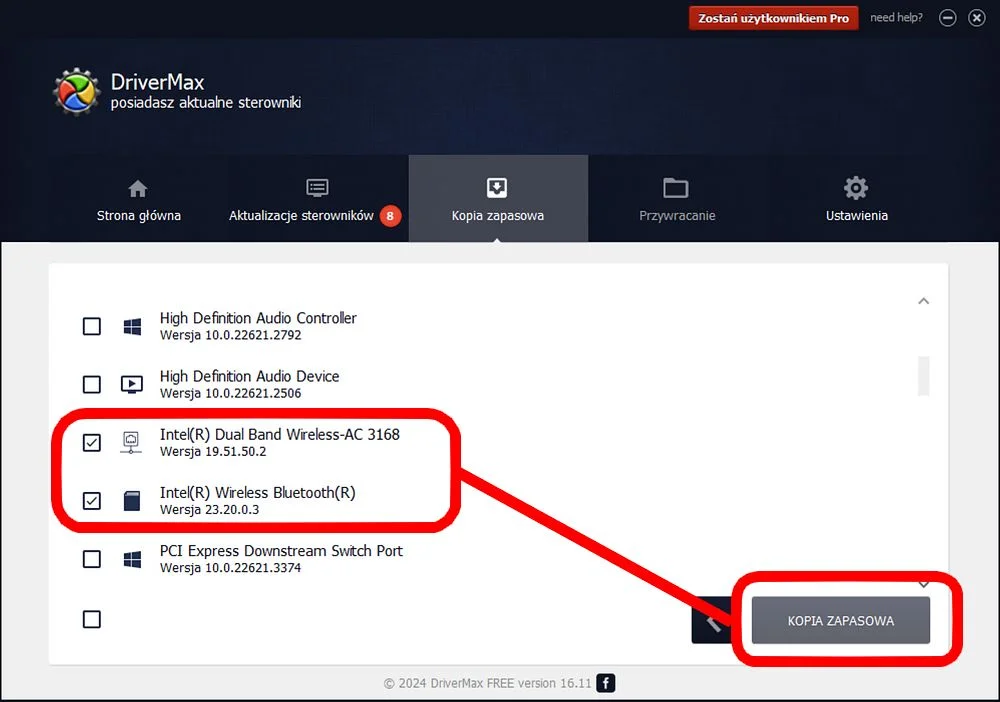The width and height of the screenshot is (1000, 702).
Task: Open the Facebook link icon in footer
Action: click(x=606, y=683)
